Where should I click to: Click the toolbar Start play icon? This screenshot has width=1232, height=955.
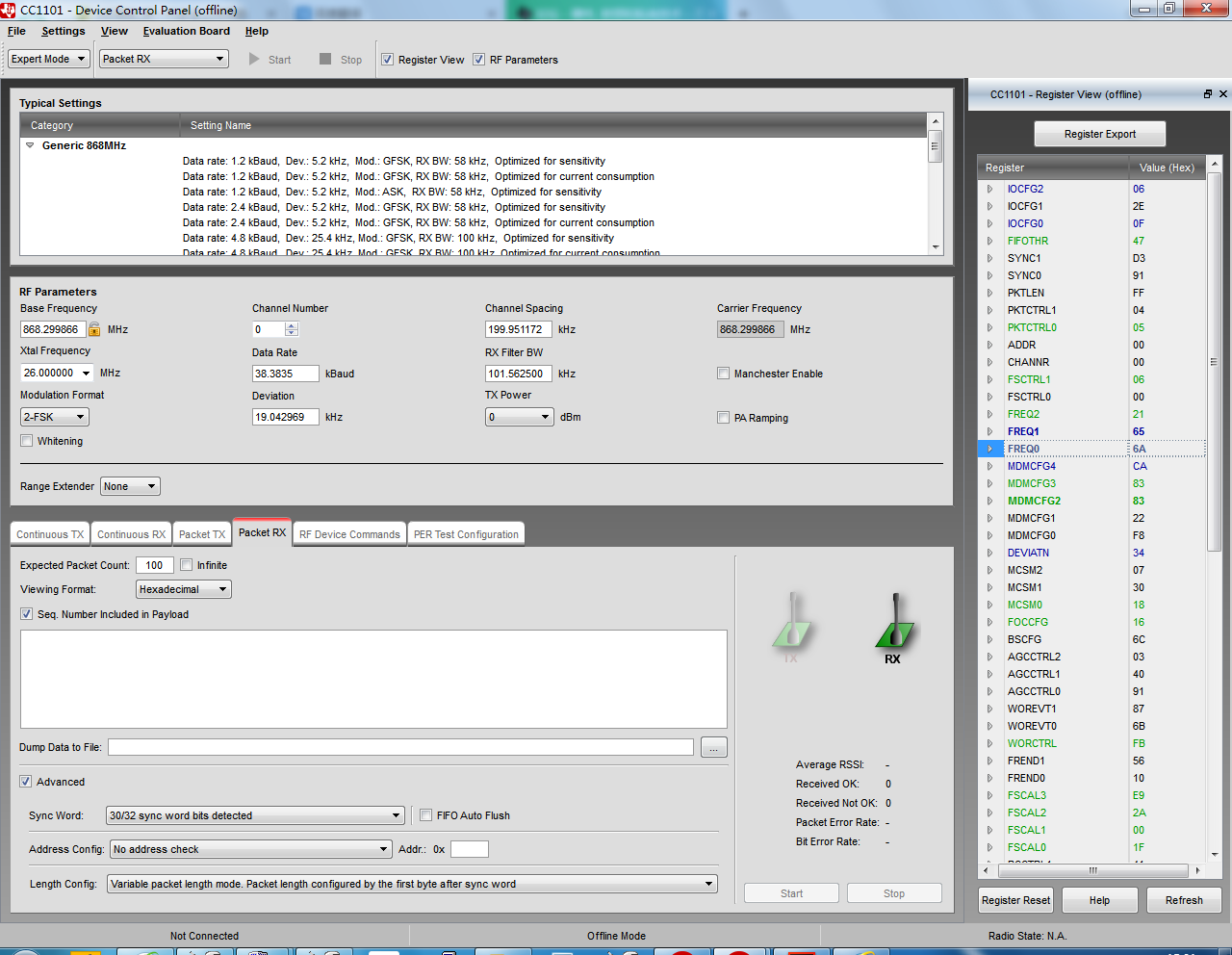[x=254, y=59]
